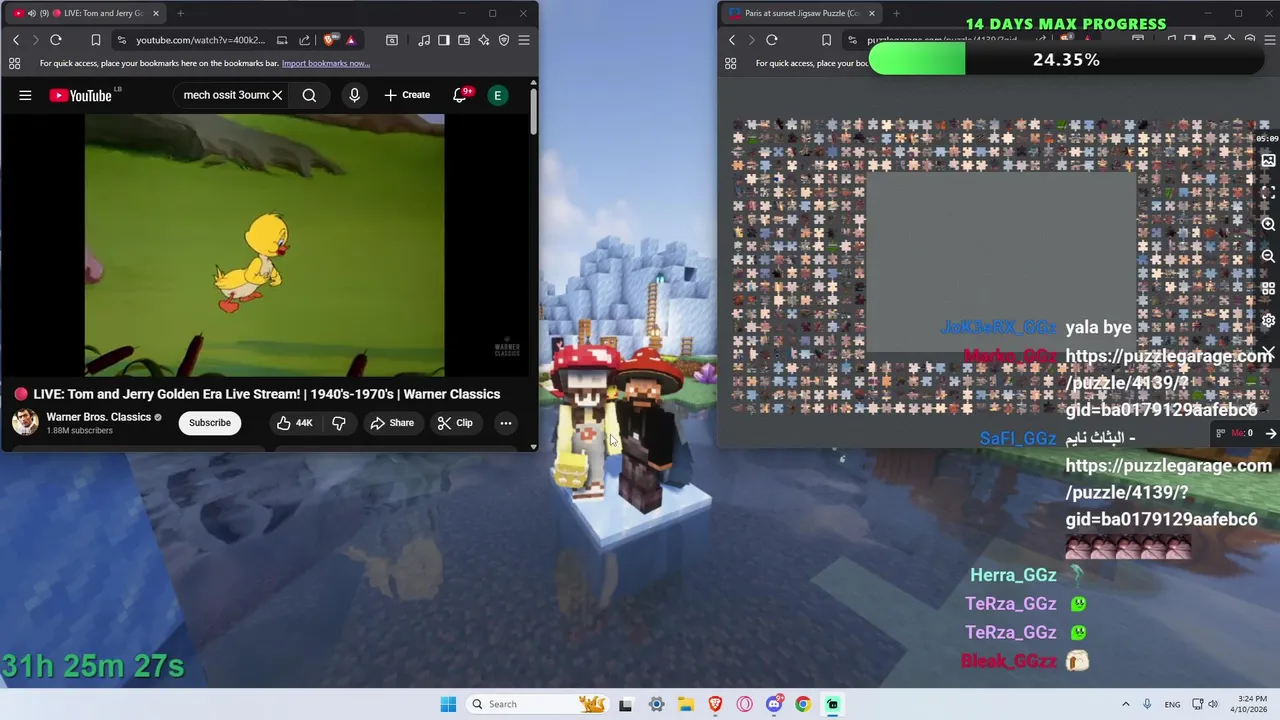Open Brave main menu in YouTube window
Image resolution: width=1280 pixels, height=720 pixels.
(x=524, y=40)
